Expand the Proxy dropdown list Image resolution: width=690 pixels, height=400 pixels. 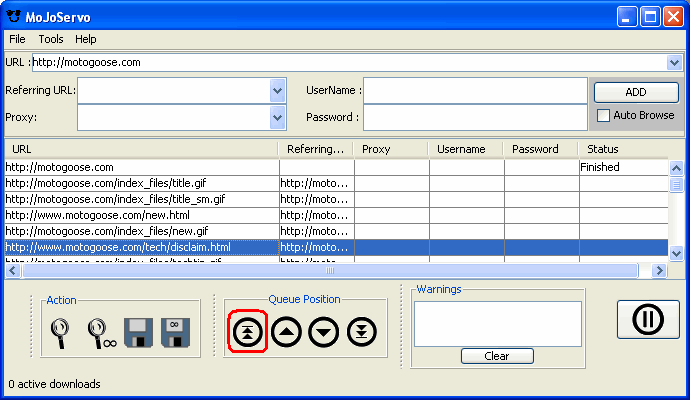[x=277, y=117]
